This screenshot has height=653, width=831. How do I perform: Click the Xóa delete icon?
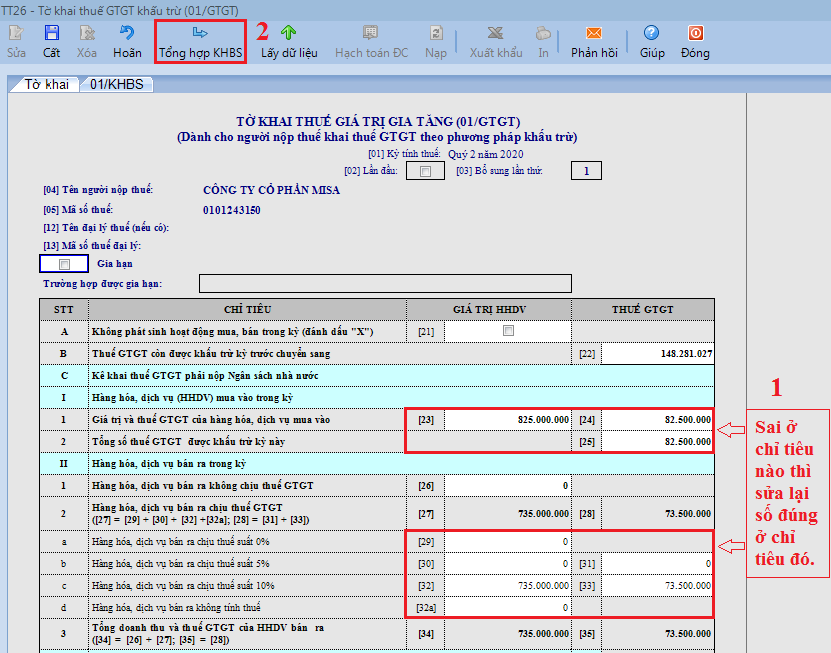[87, 33]
